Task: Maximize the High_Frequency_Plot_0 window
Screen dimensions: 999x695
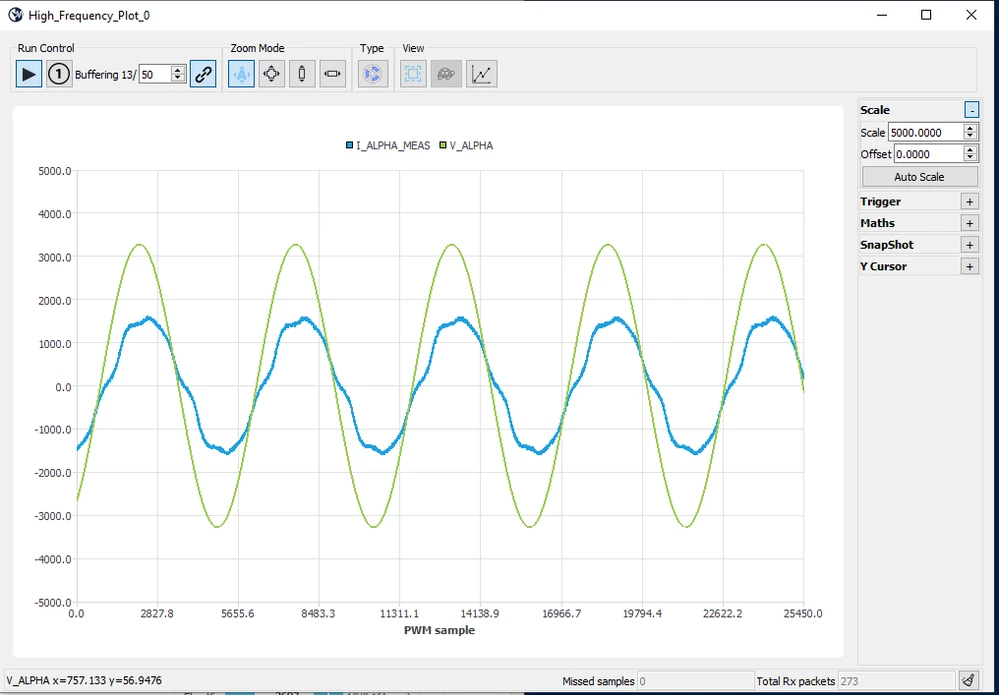Action: 926,15
